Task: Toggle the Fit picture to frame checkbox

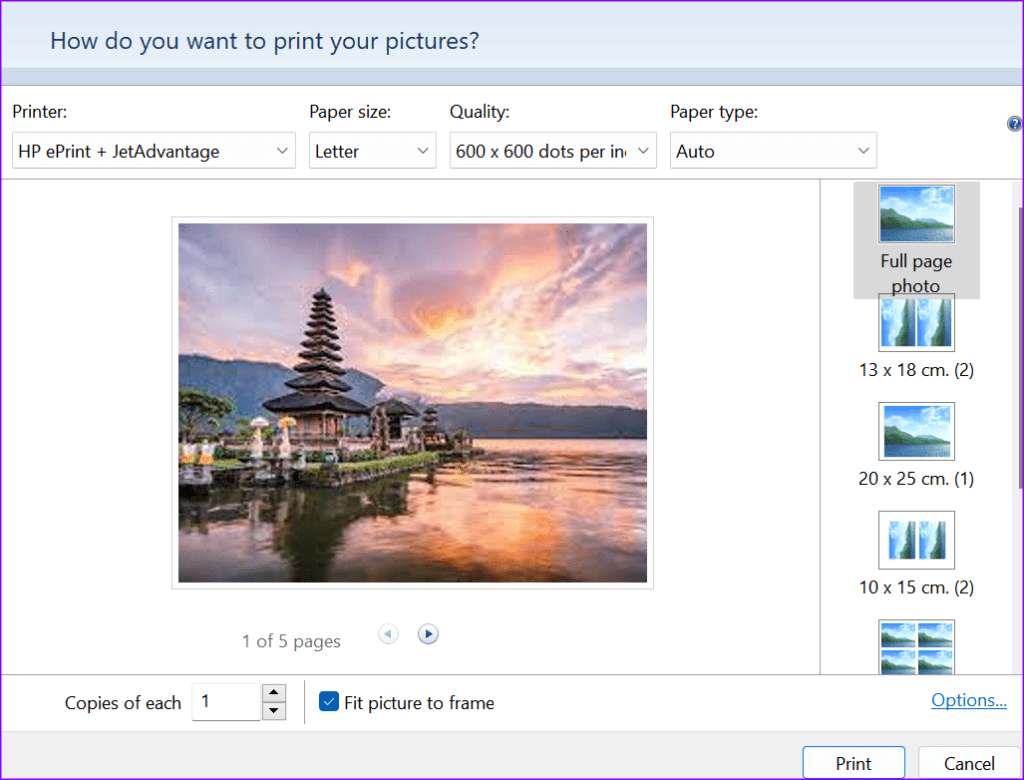Action: click(329, 703)
